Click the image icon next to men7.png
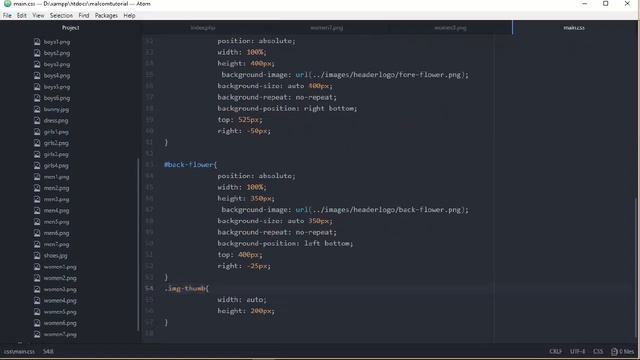The width and height of the screenshot is (640, 360). [x=37, y=244]
